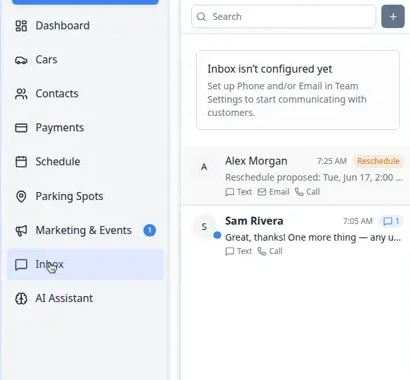Click the 7:05 AM timestamp
Screen dimensions: 410x380
click(358, 221)
